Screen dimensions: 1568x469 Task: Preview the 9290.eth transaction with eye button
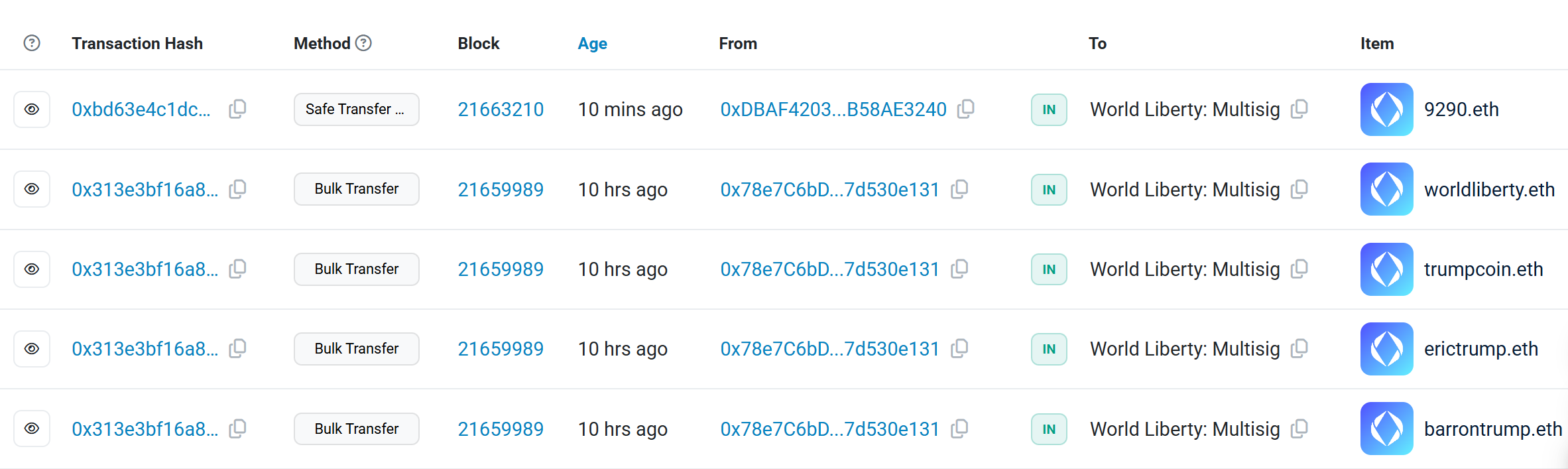click(x=32, y=109)
